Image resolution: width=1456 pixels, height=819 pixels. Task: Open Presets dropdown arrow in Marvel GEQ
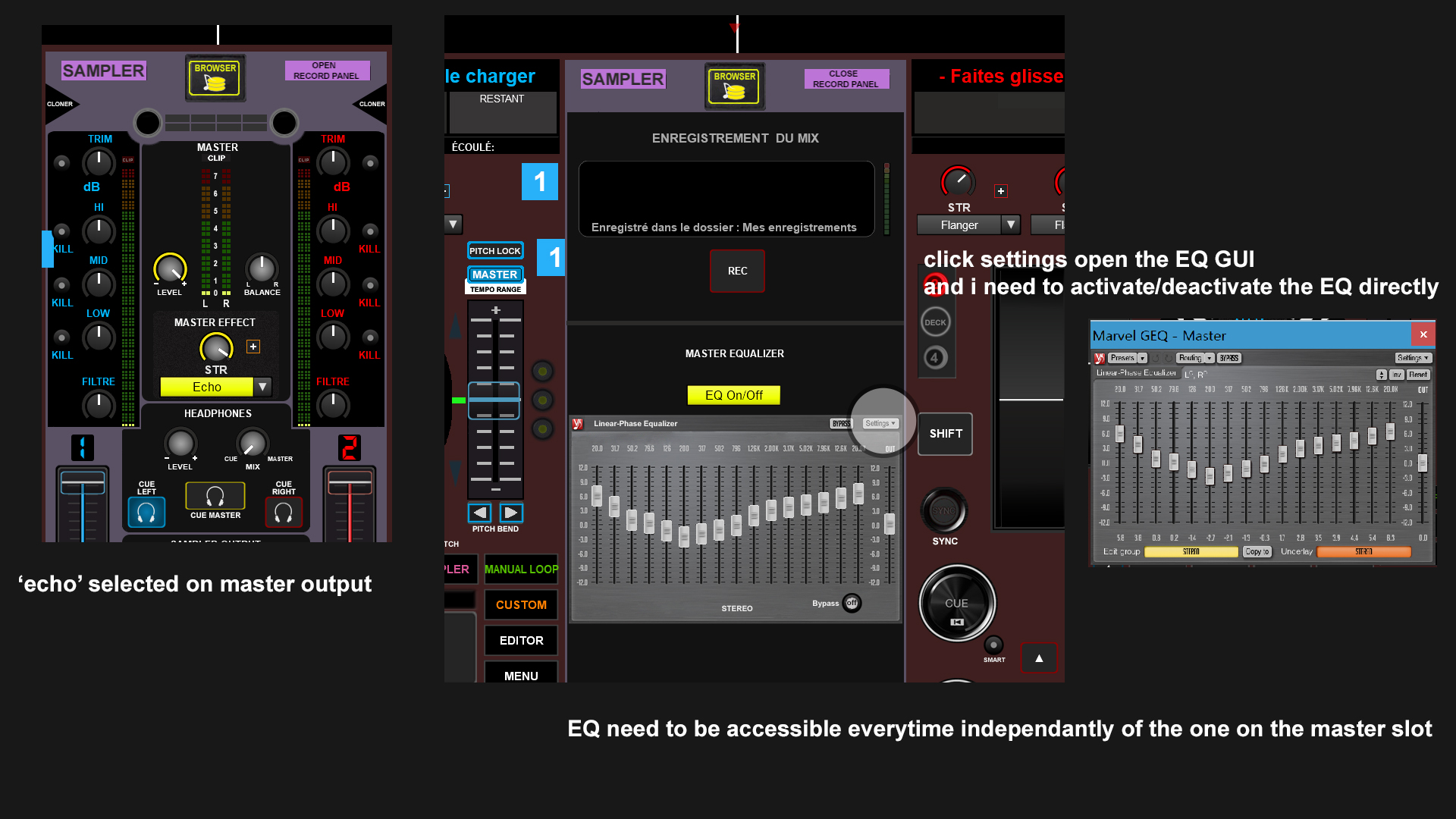(x=1142, y=358)
